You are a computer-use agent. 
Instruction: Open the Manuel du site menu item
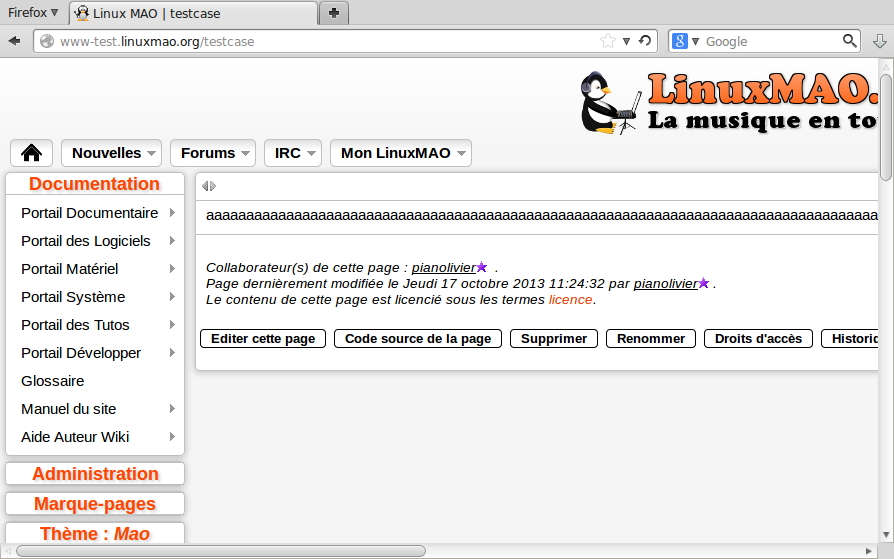pos(68,408)
